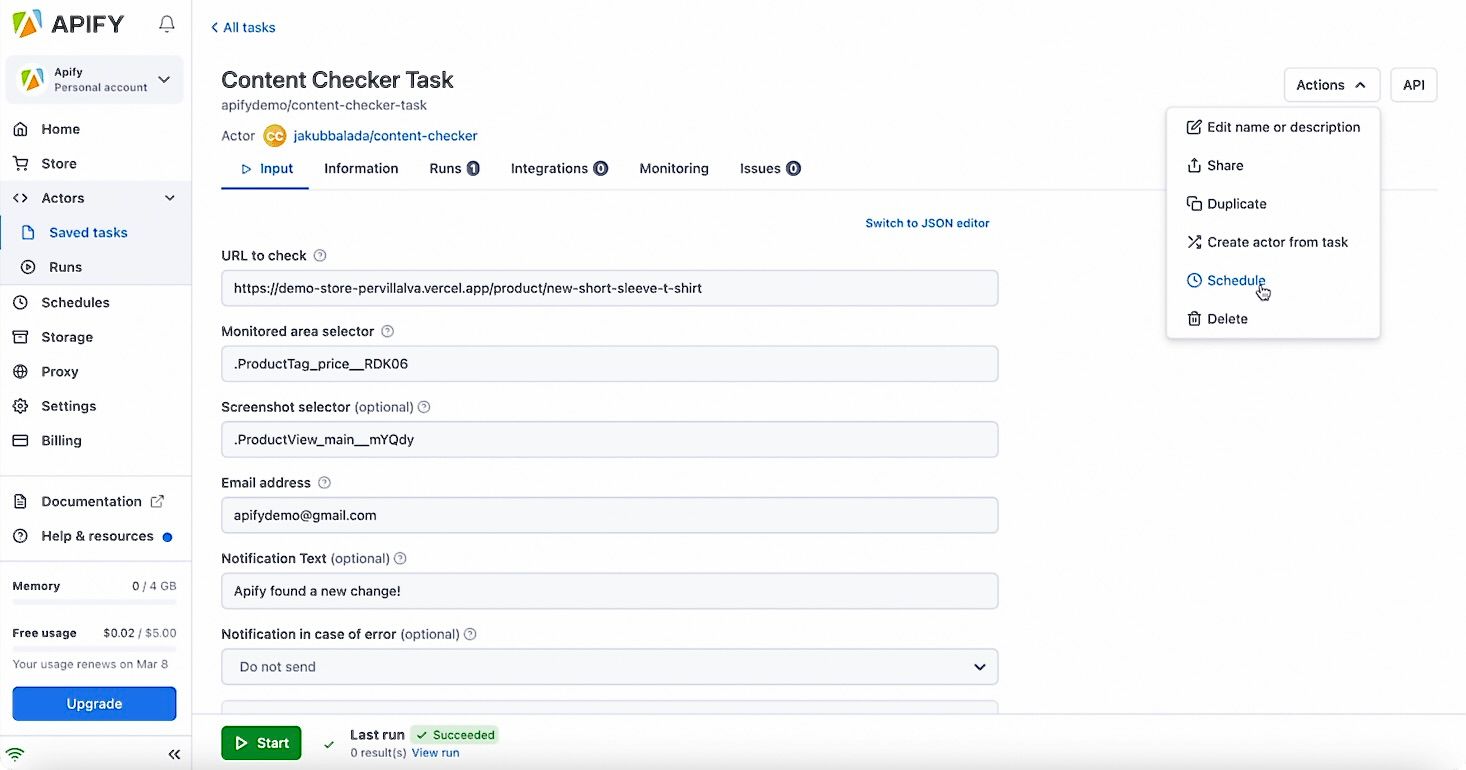Open the Integrations tab
Image resolution: width=1466 pixels, height=770 pixels.
click(x=559, y=168)
